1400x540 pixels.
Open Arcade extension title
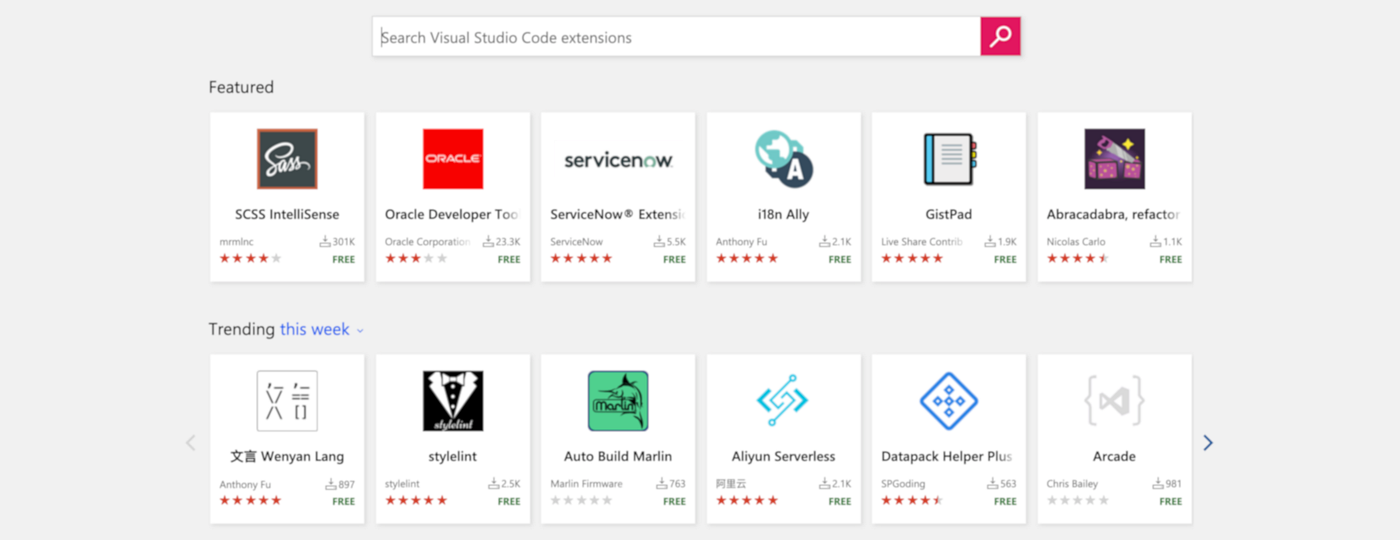click(1114, 456)
